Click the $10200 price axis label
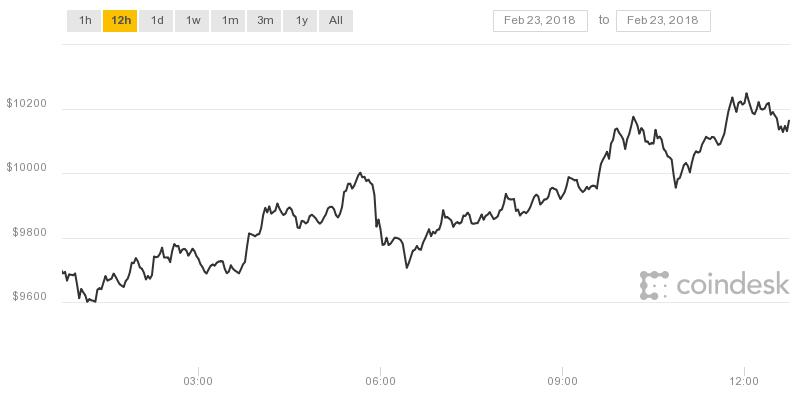 click(27, 104)
